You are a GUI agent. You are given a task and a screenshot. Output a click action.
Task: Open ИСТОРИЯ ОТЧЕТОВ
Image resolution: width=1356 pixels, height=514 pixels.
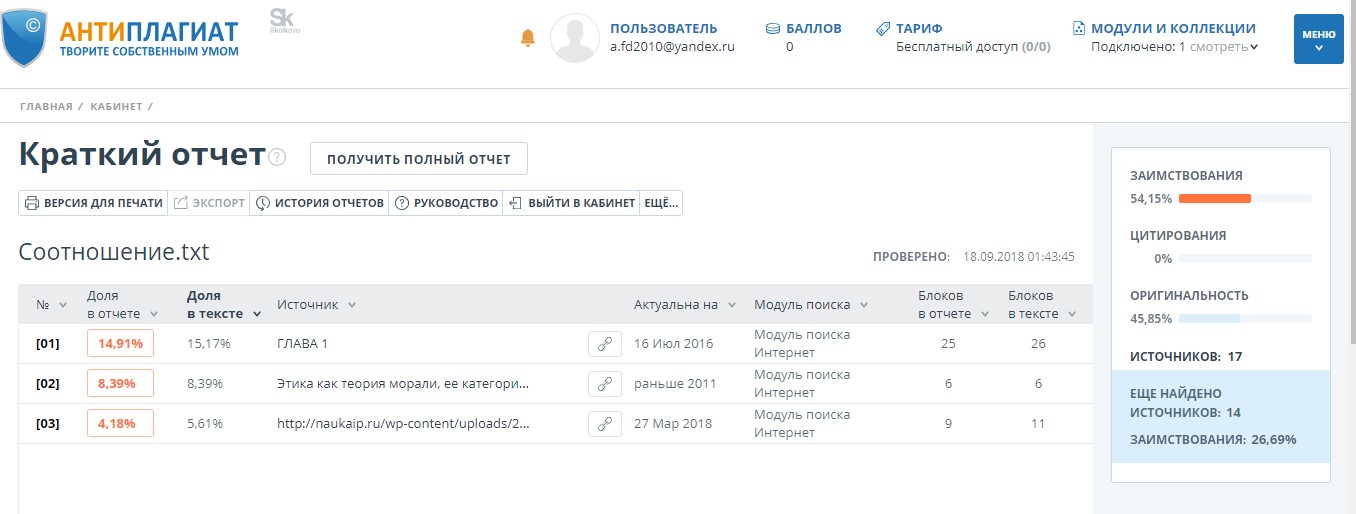coord(319,203)
